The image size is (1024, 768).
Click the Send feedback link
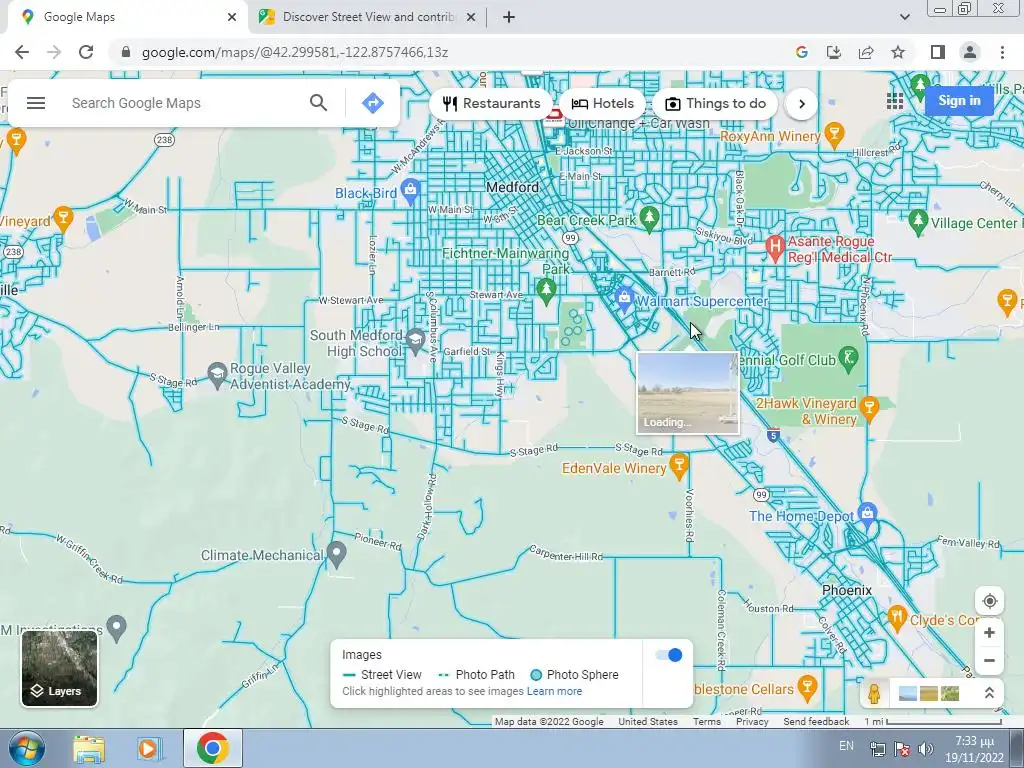816,722
